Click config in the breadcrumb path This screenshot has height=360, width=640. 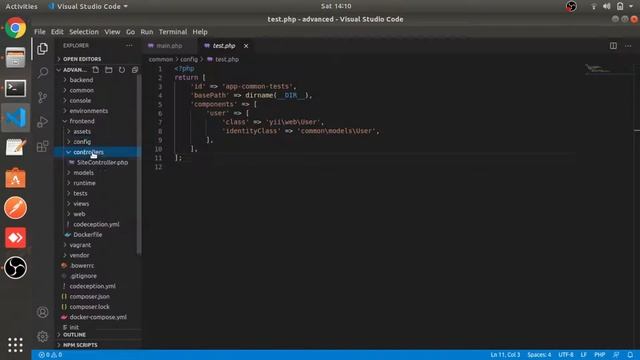pyautogui.click(x=189, y=60)
